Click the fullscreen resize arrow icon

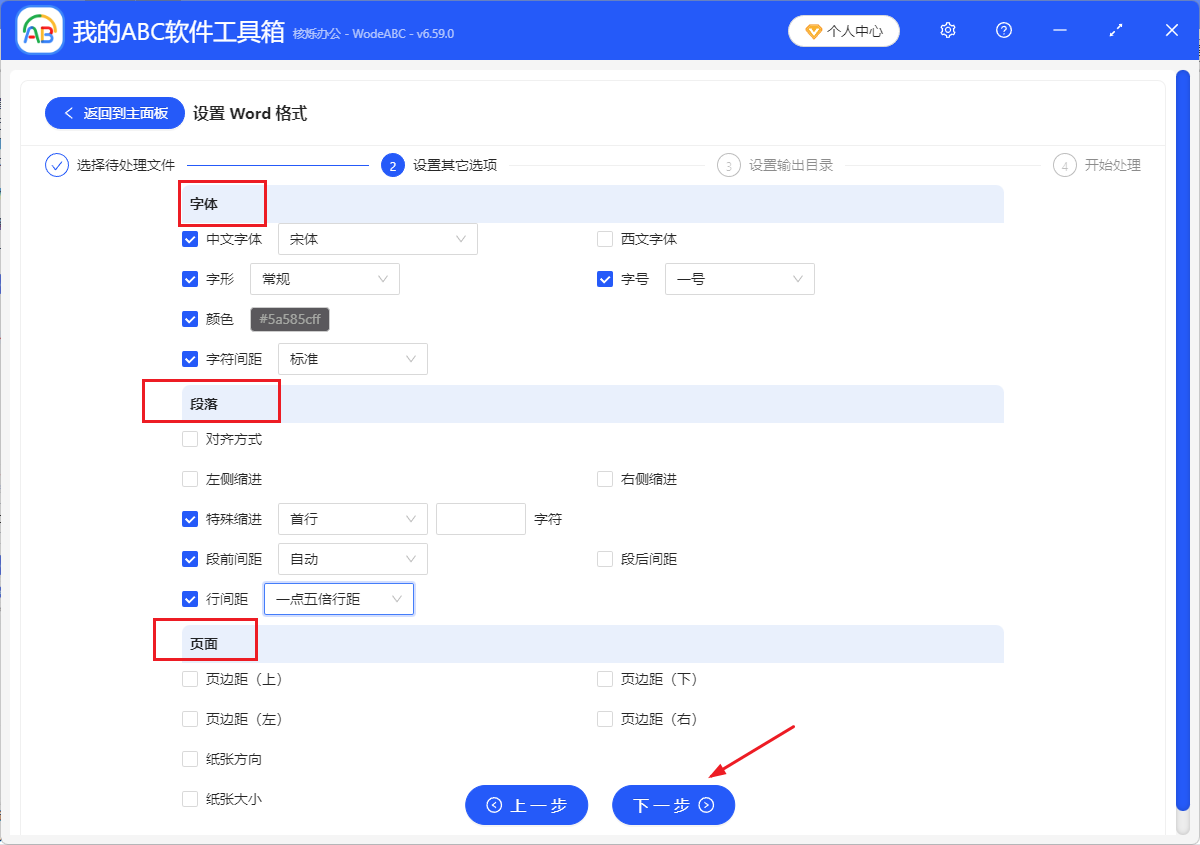click(x=1115, y=30)
